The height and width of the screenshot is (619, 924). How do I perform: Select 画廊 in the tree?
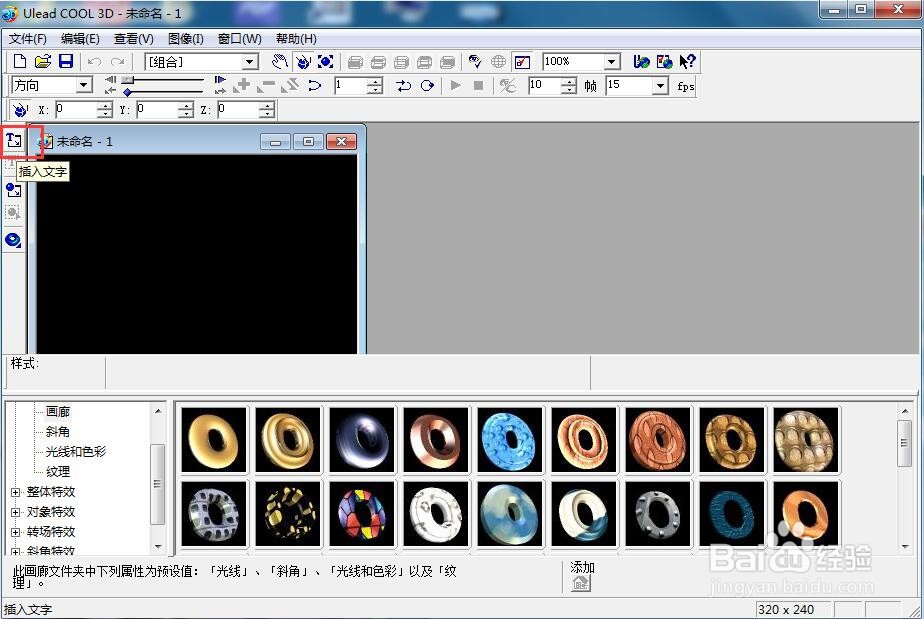(58, 411)
